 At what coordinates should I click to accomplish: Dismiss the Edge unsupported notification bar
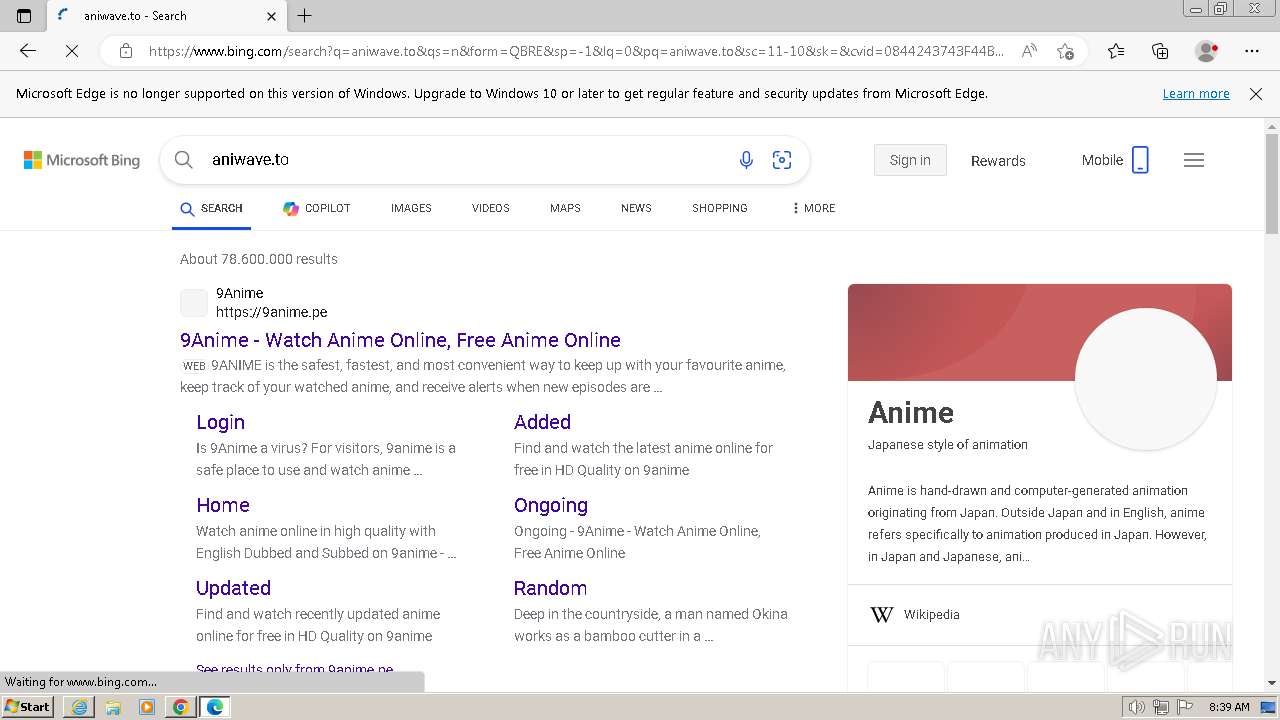pos(1256,94)
